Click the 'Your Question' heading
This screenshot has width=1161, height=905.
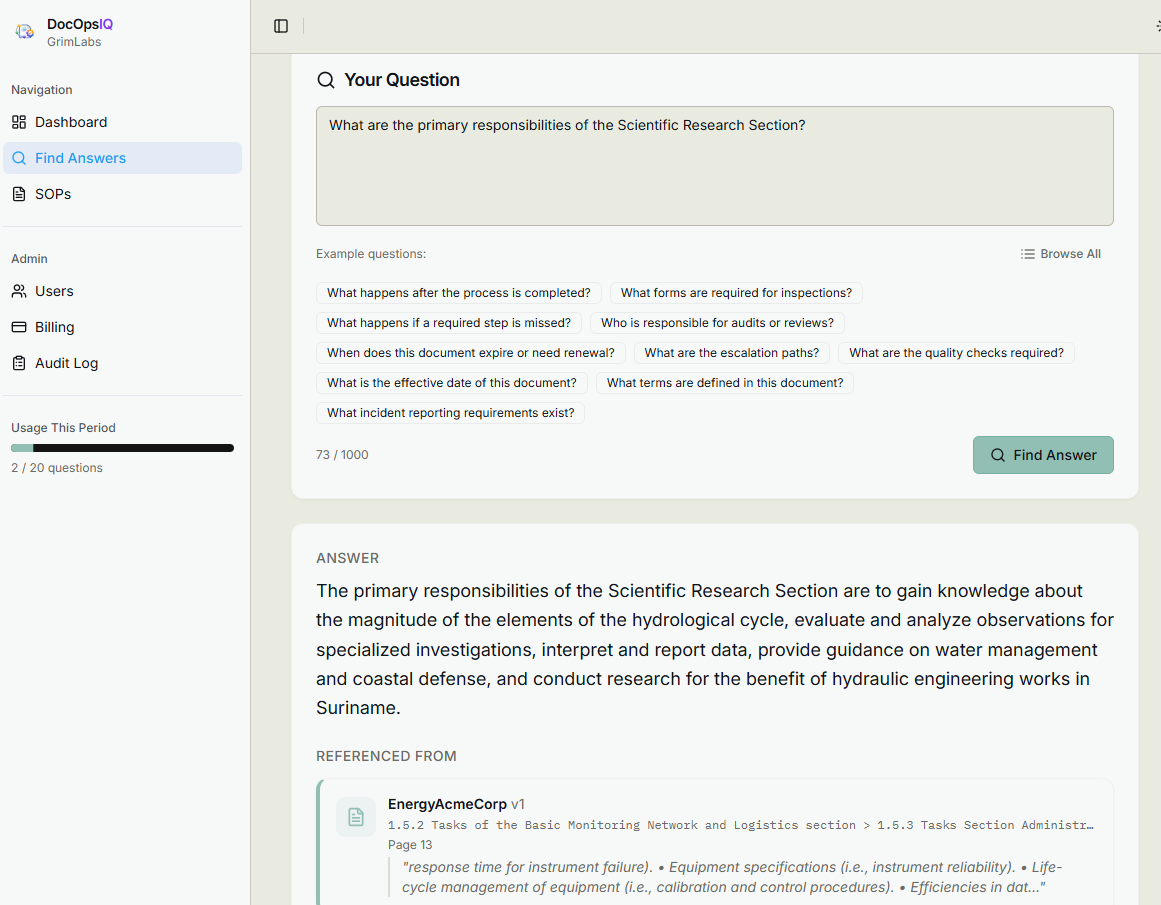tap(402, 80)
